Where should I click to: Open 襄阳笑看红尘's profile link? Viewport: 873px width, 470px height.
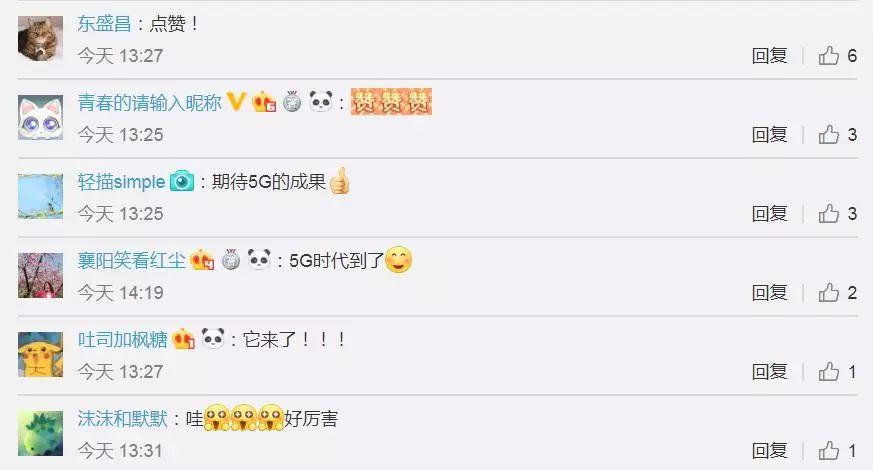(x=131, y=261)
